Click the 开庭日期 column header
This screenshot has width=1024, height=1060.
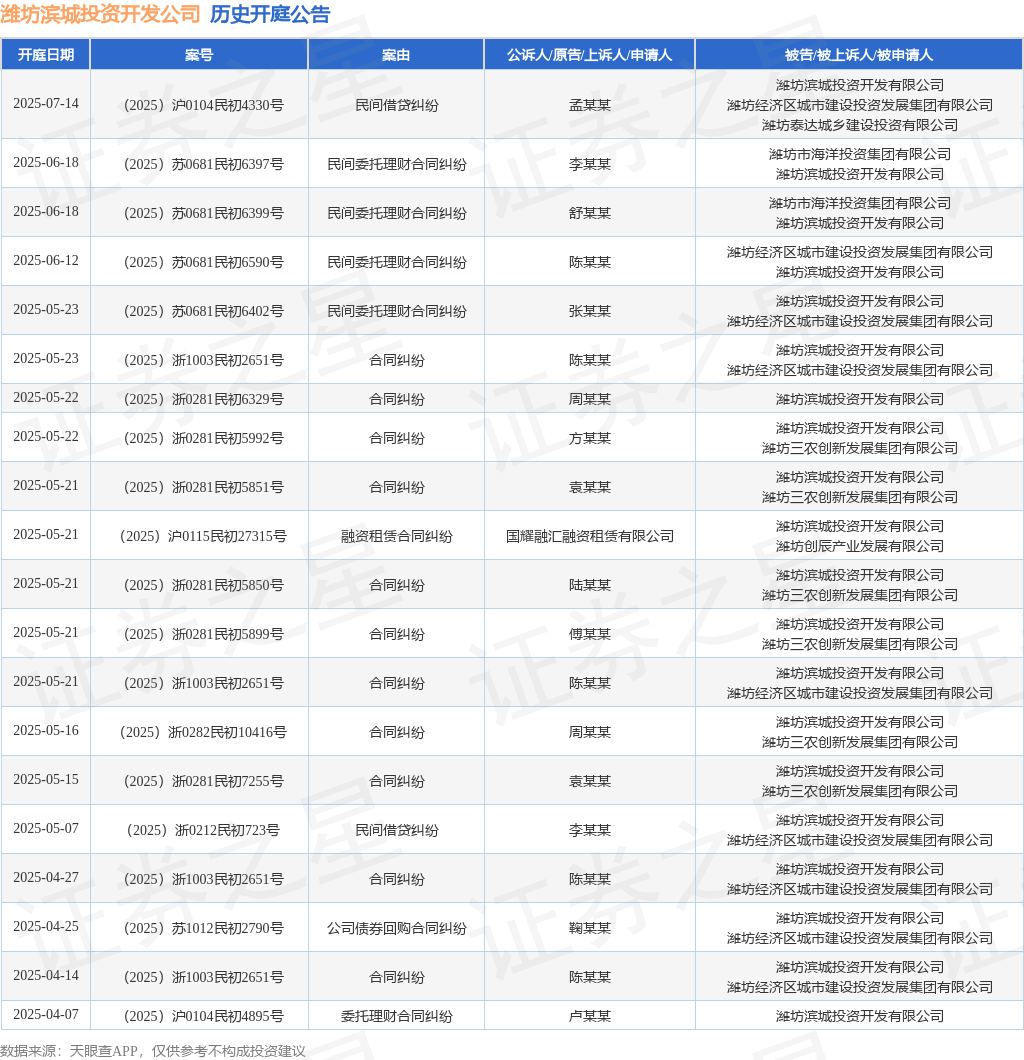click(x=46, y=55)
